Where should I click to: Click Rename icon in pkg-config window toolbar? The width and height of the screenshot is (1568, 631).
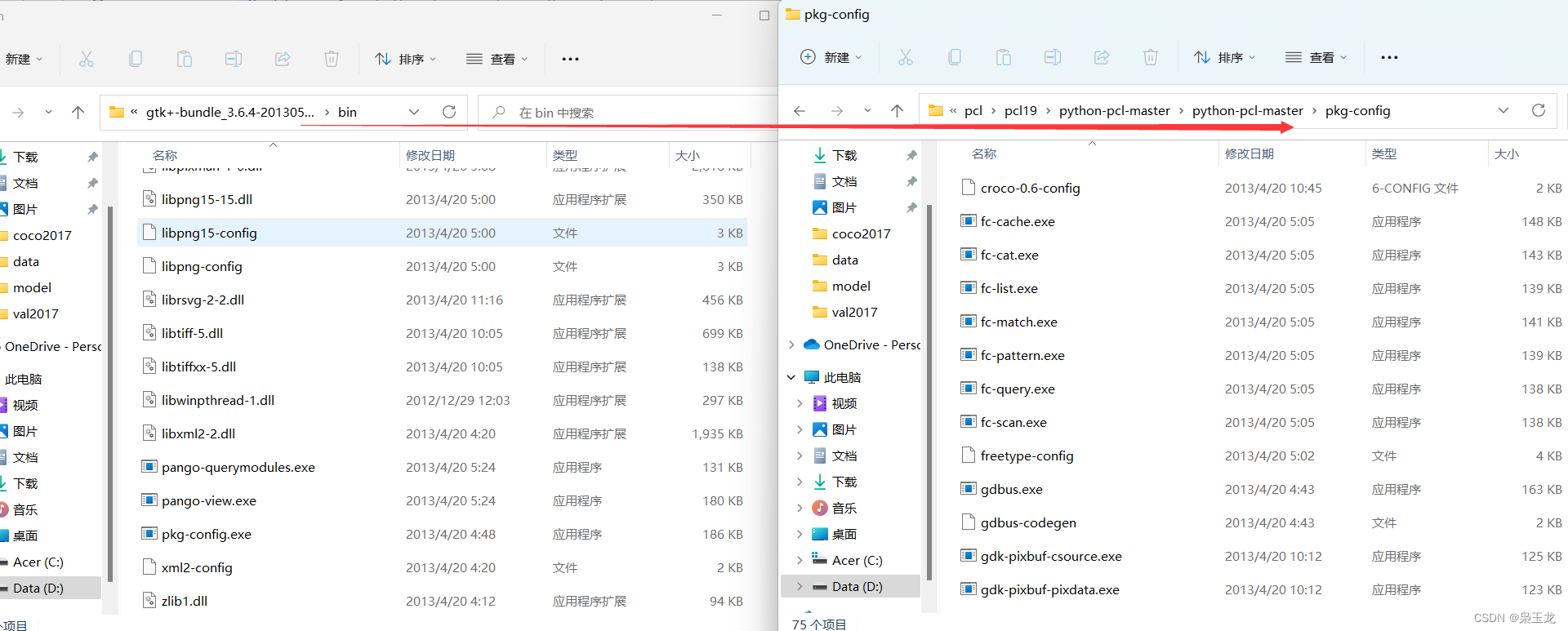[x=1053, y=57]
